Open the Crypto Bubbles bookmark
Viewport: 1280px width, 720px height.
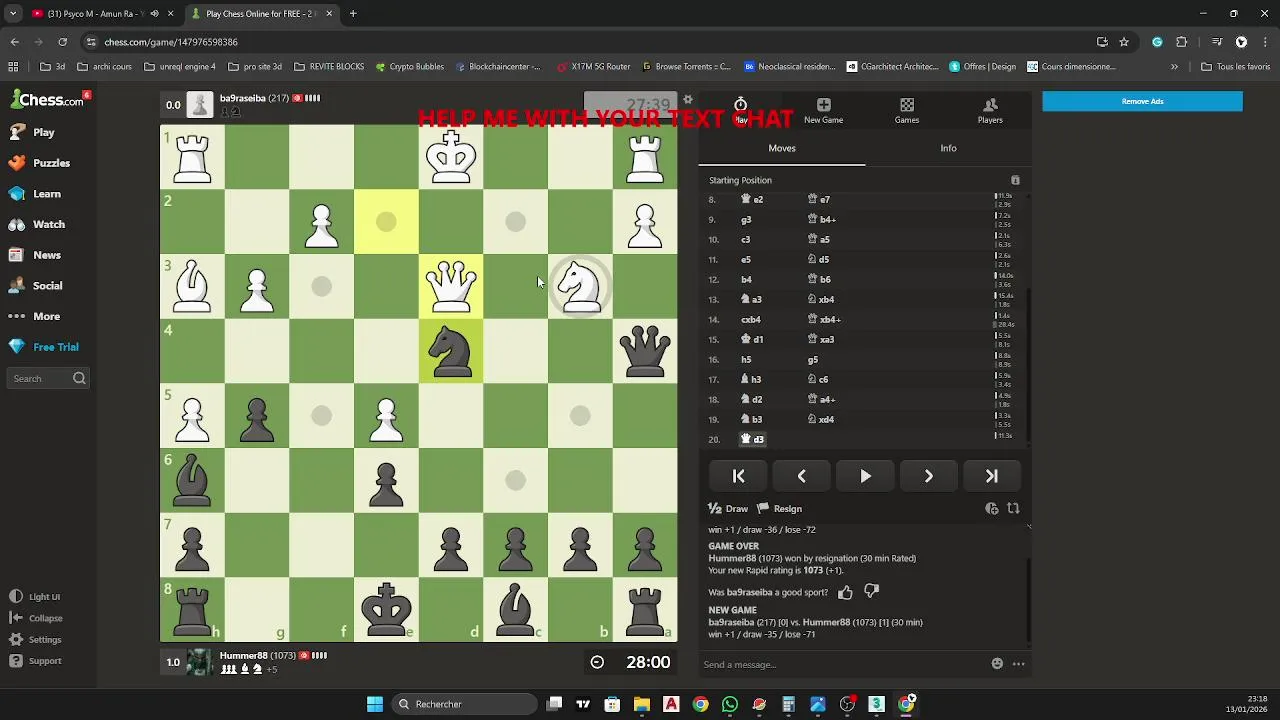tap(409, 67)
